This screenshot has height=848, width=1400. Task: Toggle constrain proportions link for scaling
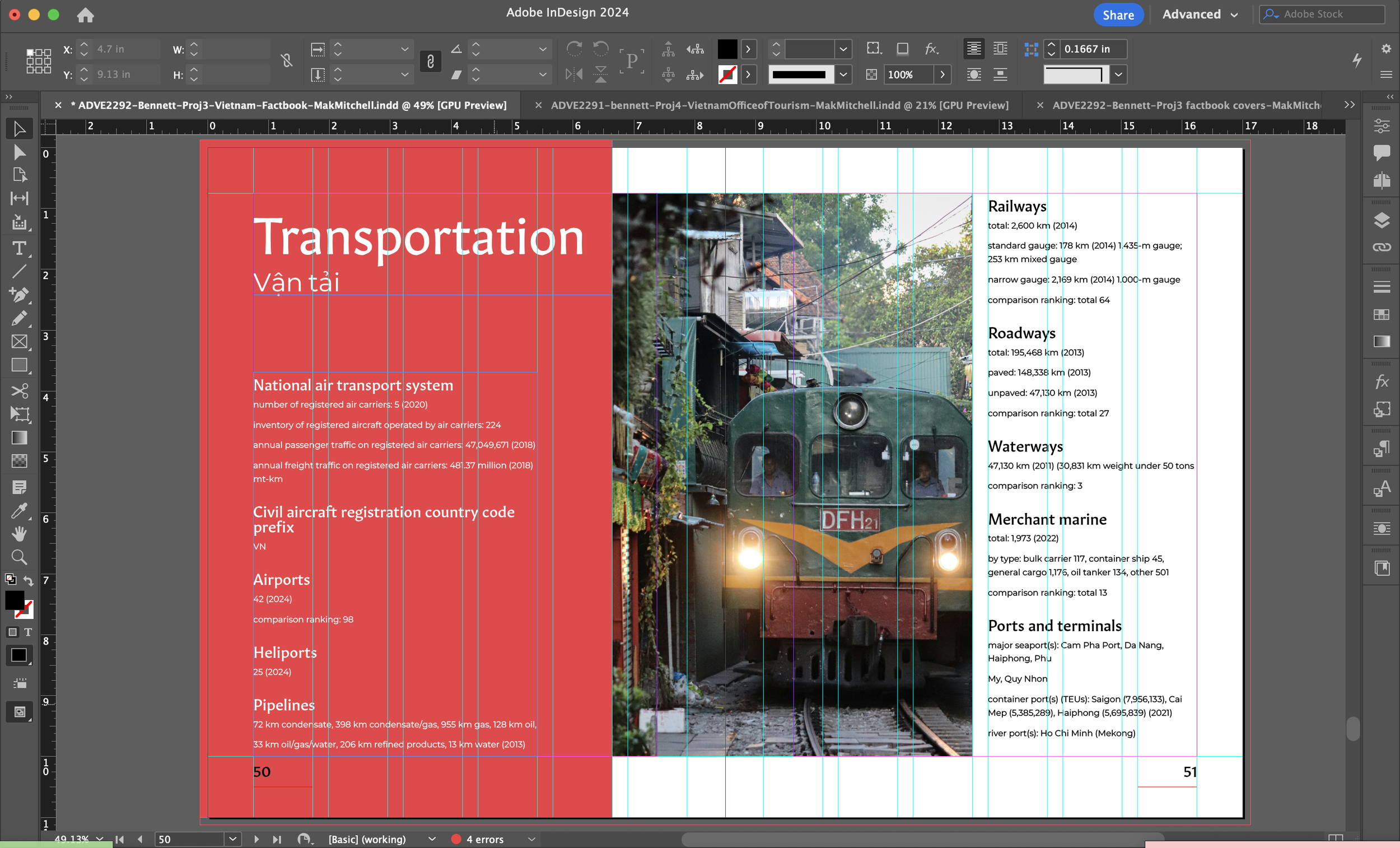(x=430, y=62)
